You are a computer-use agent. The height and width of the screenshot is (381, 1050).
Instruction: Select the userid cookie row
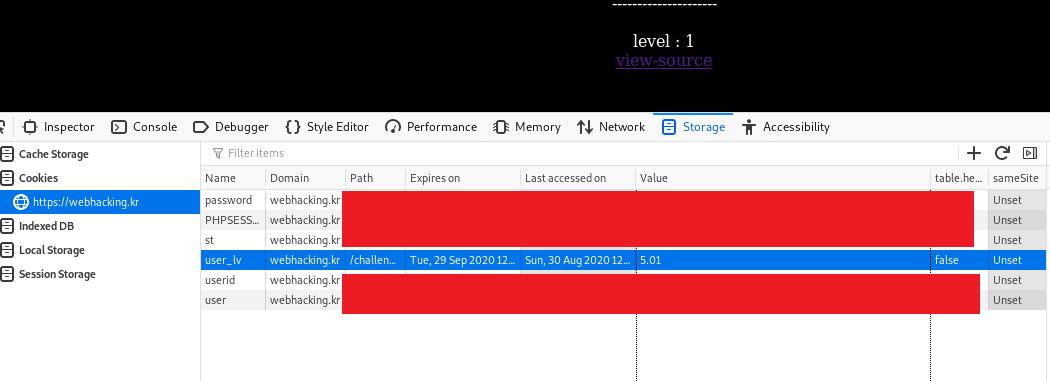tap(623, 280)
